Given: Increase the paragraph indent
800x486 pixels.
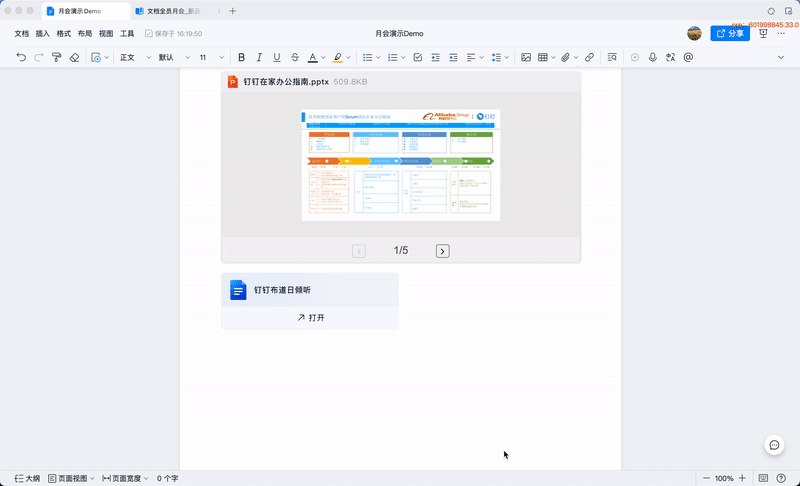Looking at the screenshot, I should pos(453,57).
